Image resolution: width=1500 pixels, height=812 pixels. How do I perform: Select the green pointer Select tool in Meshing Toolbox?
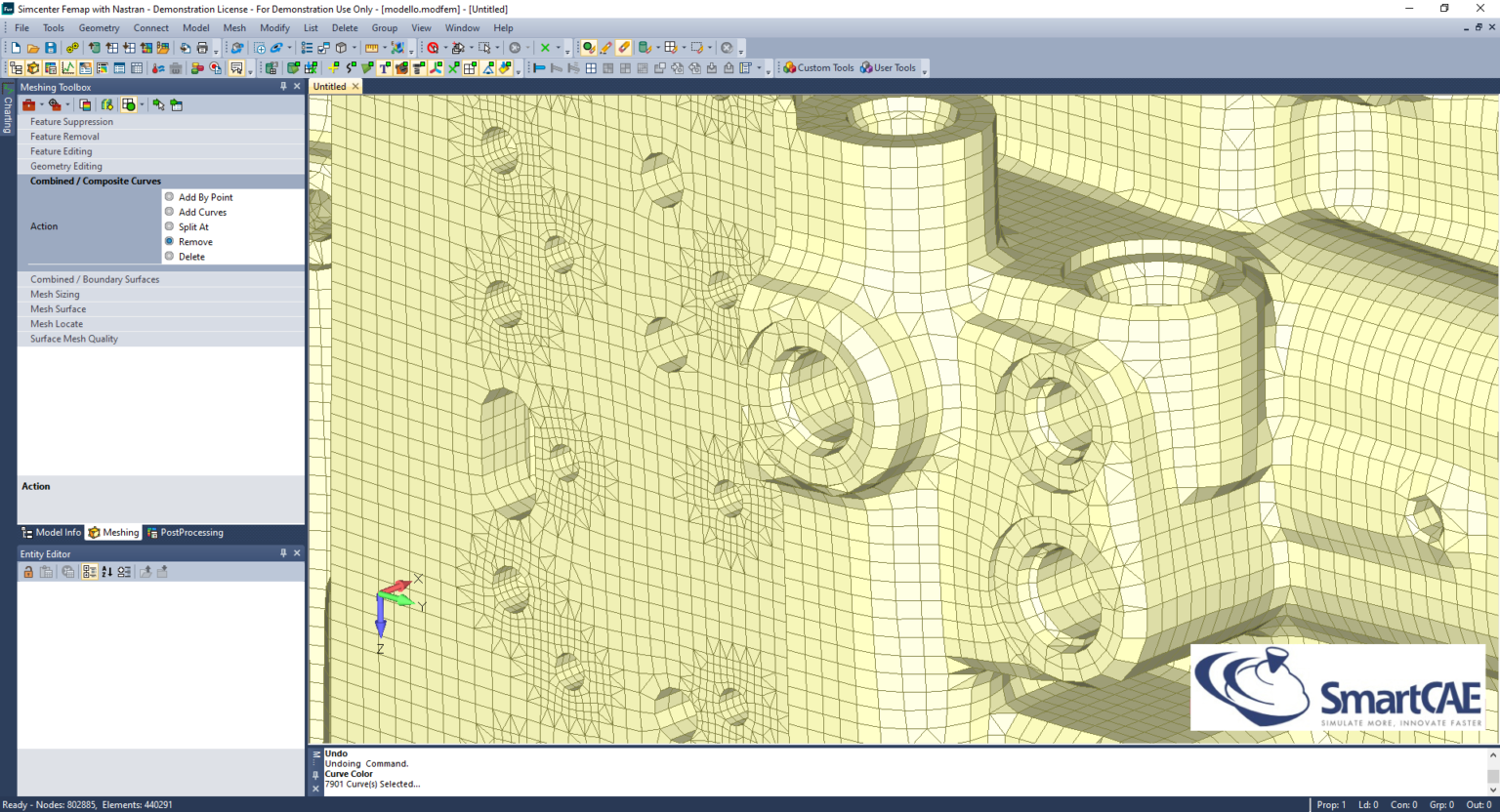tap(158, 104)
